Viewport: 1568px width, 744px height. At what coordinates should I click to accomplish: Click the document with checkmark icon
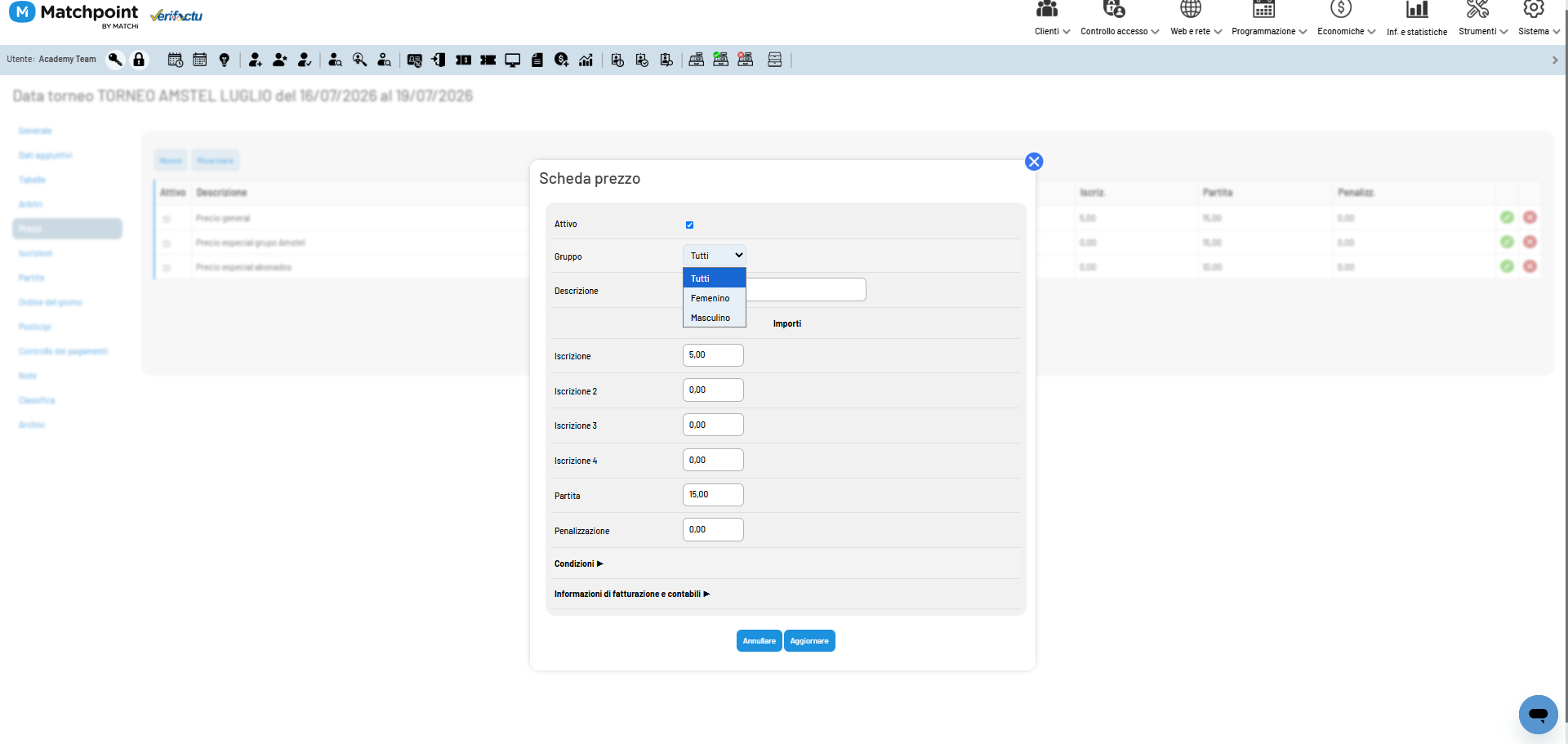[x=642, y=60]
